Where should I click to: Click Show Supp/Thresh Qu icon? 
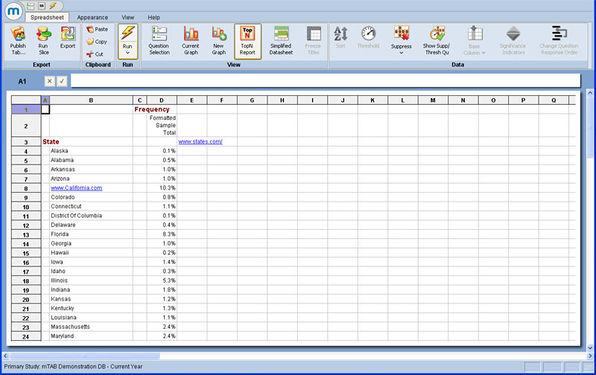(x=437, y=41)
